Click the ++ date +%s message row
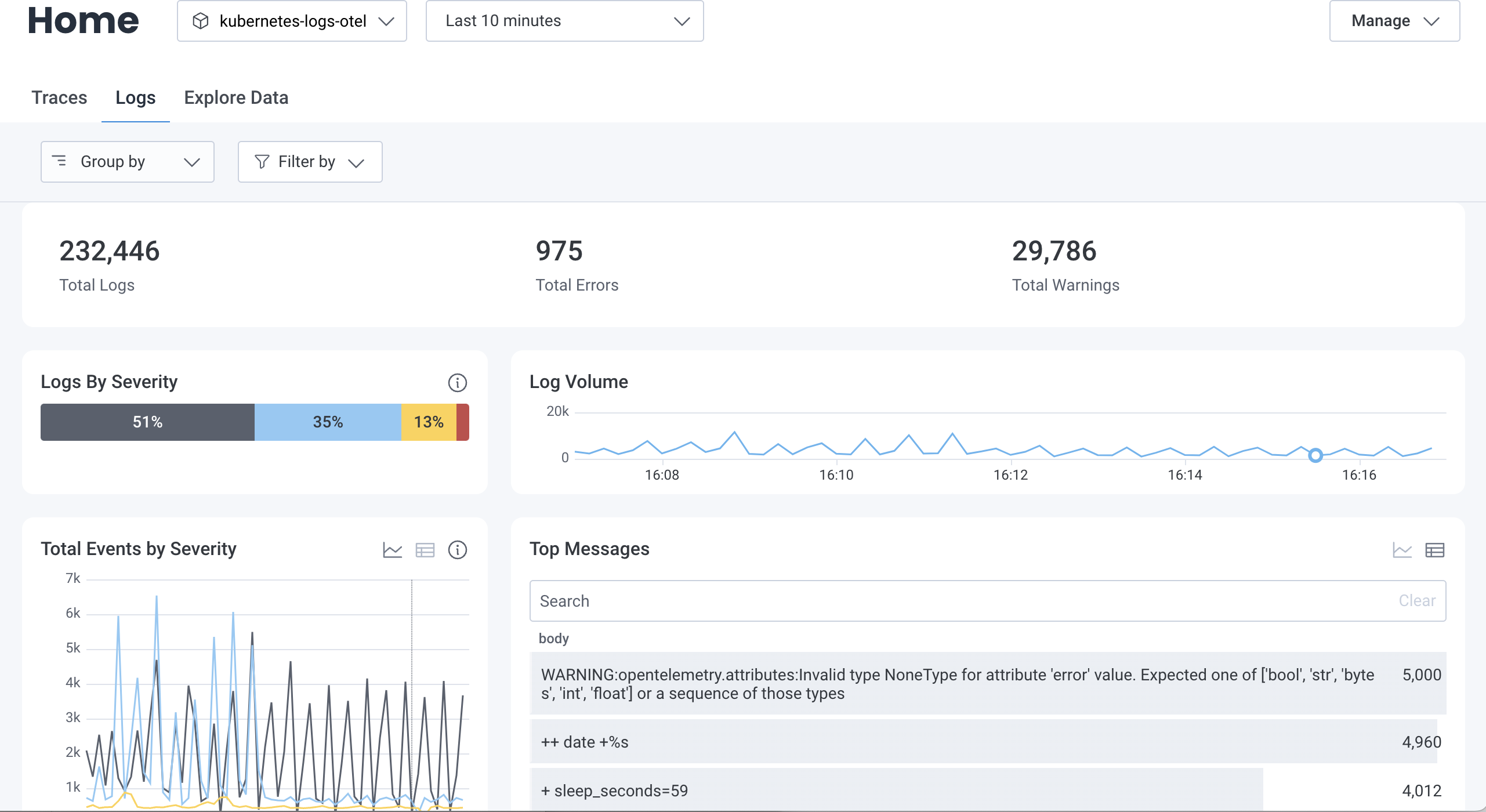Screen dimensions: 1486x812 983,742
